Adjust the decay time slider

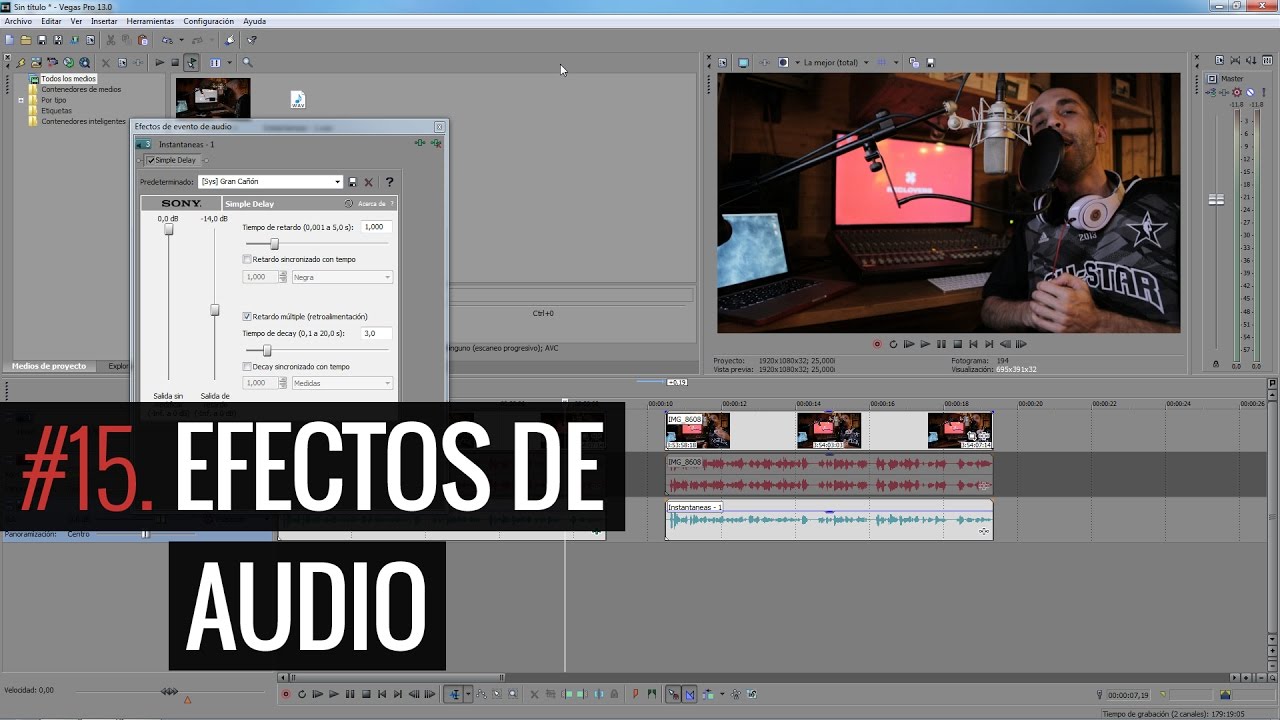pos(266,351)
